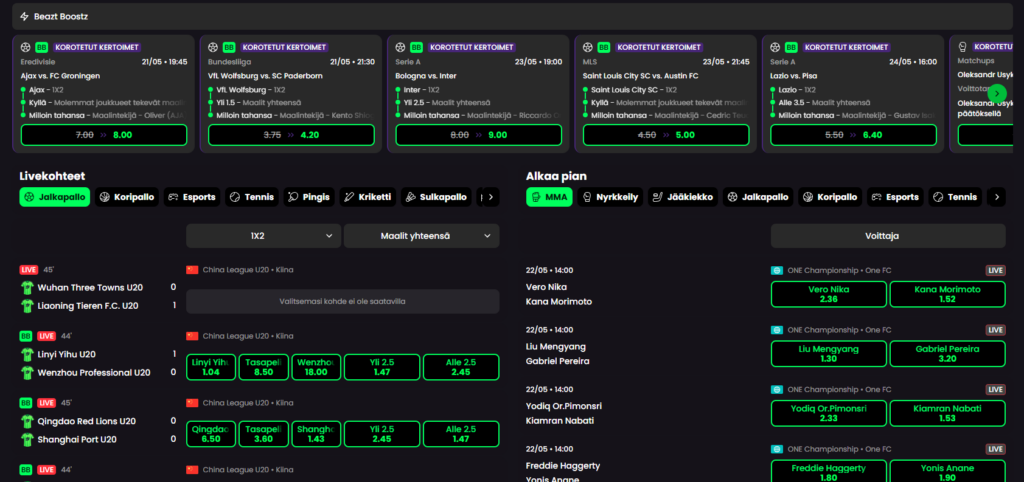Click Shanghai Port U20 jersey icon
The width and height of the screenshot is (1024, 482).
27,440
